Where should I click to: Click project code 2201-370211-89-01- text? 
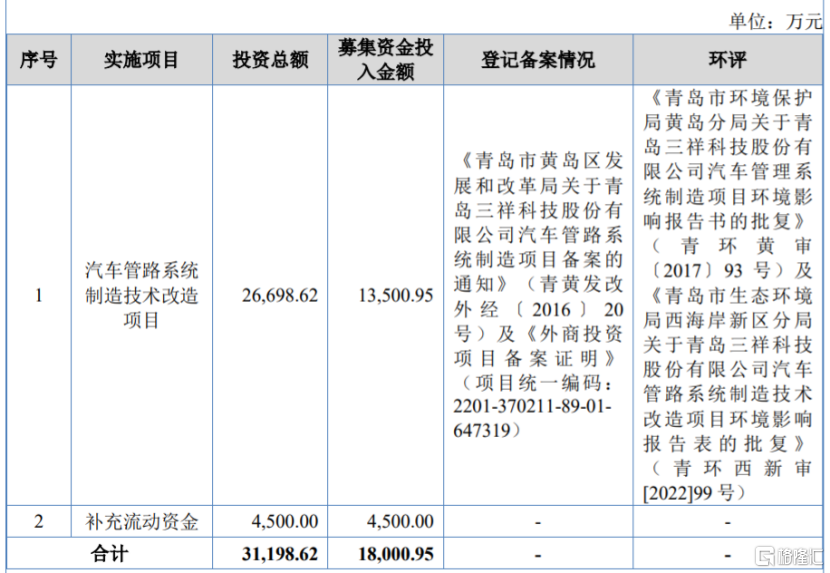click(533, 406)
